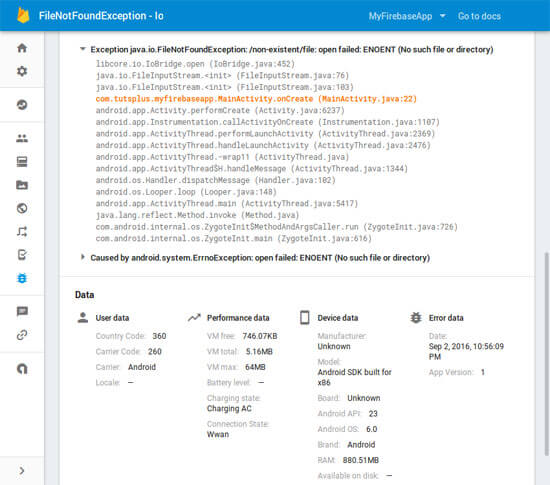Viewport: 550px width, 485px height.
Task: Open project settings gear icon
Action: (22, 71)
